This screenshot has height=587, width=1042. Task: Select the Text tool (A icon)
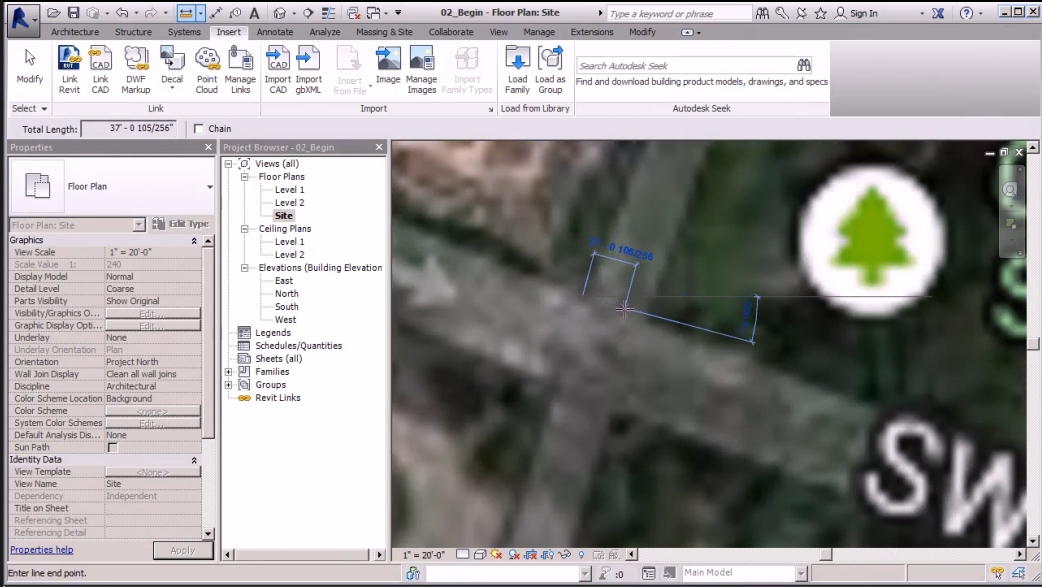255,13
